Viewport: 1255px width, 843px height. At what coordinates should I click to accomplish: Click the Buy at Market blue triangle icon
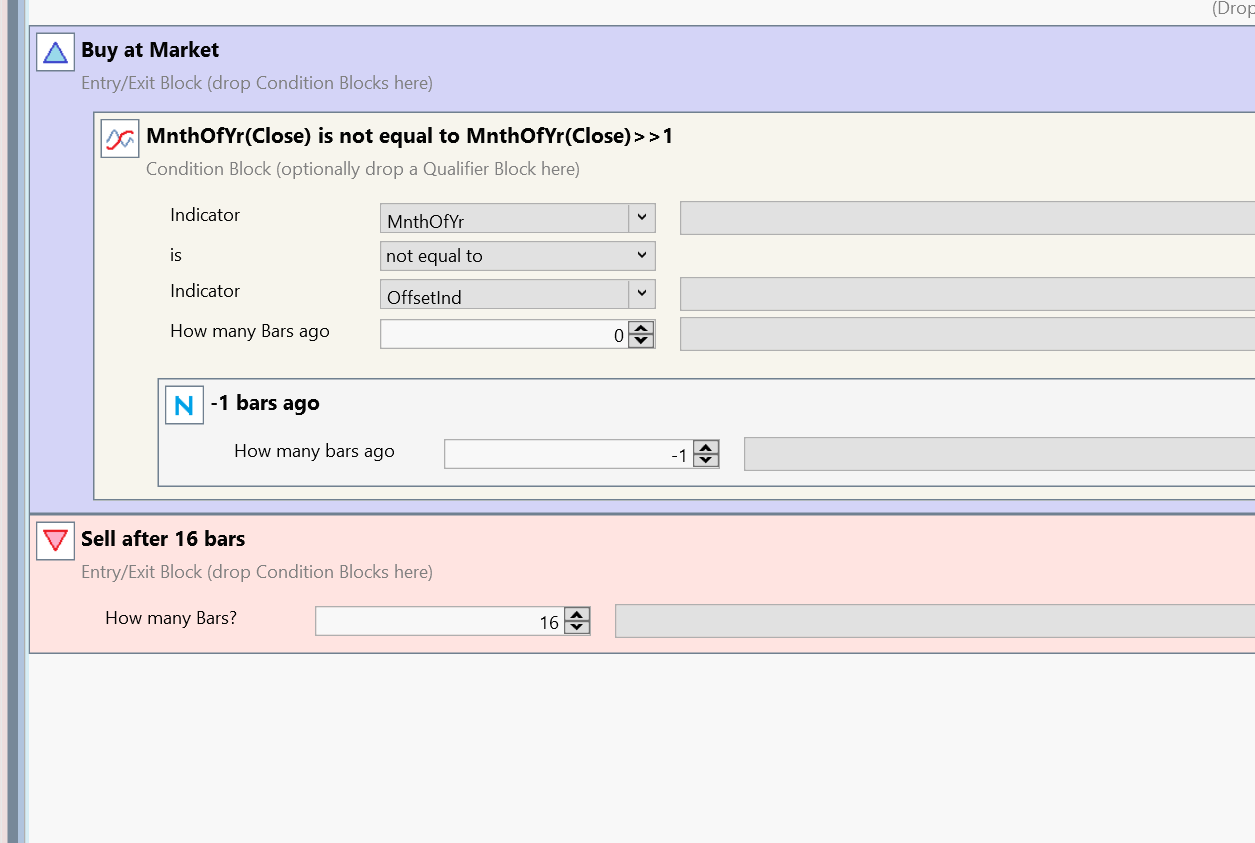(55, 52)
